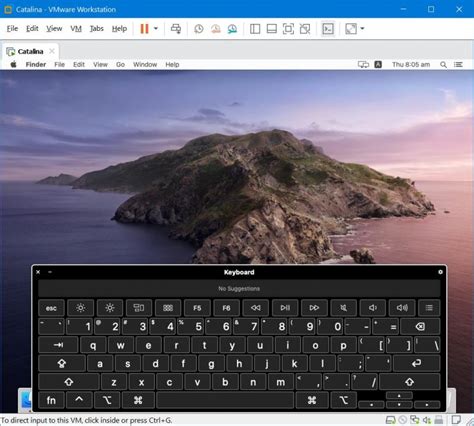Close the Catalina tab
The width and height of the screenshot is (474, 426).
52,51
